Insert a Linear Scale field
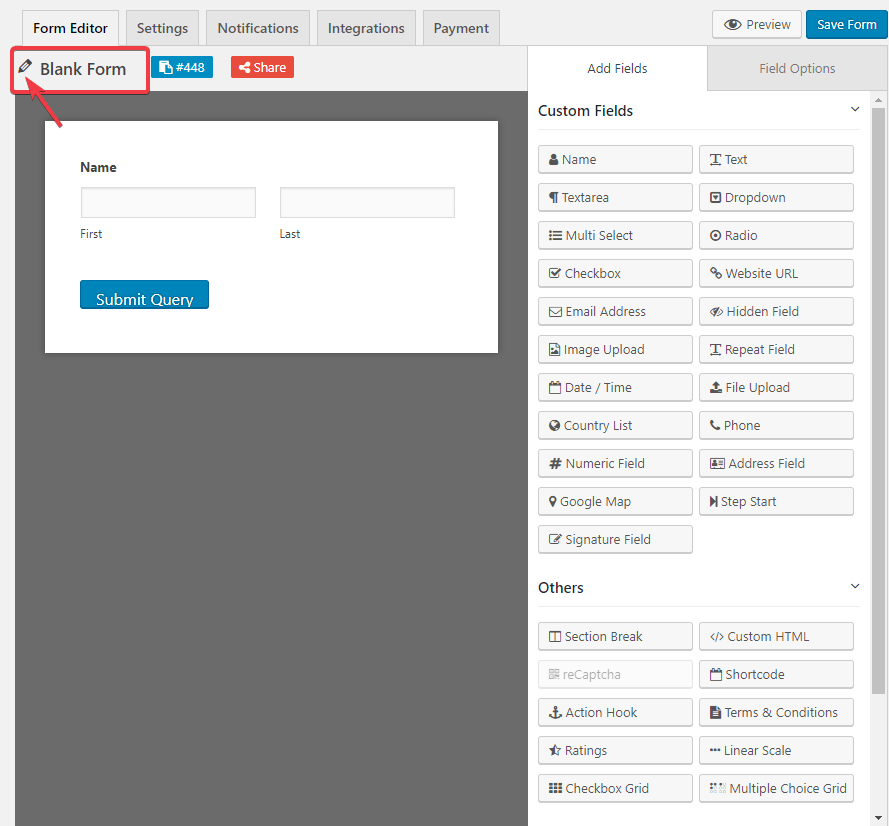Screen dimensions: 889x826 coord(776,750)
